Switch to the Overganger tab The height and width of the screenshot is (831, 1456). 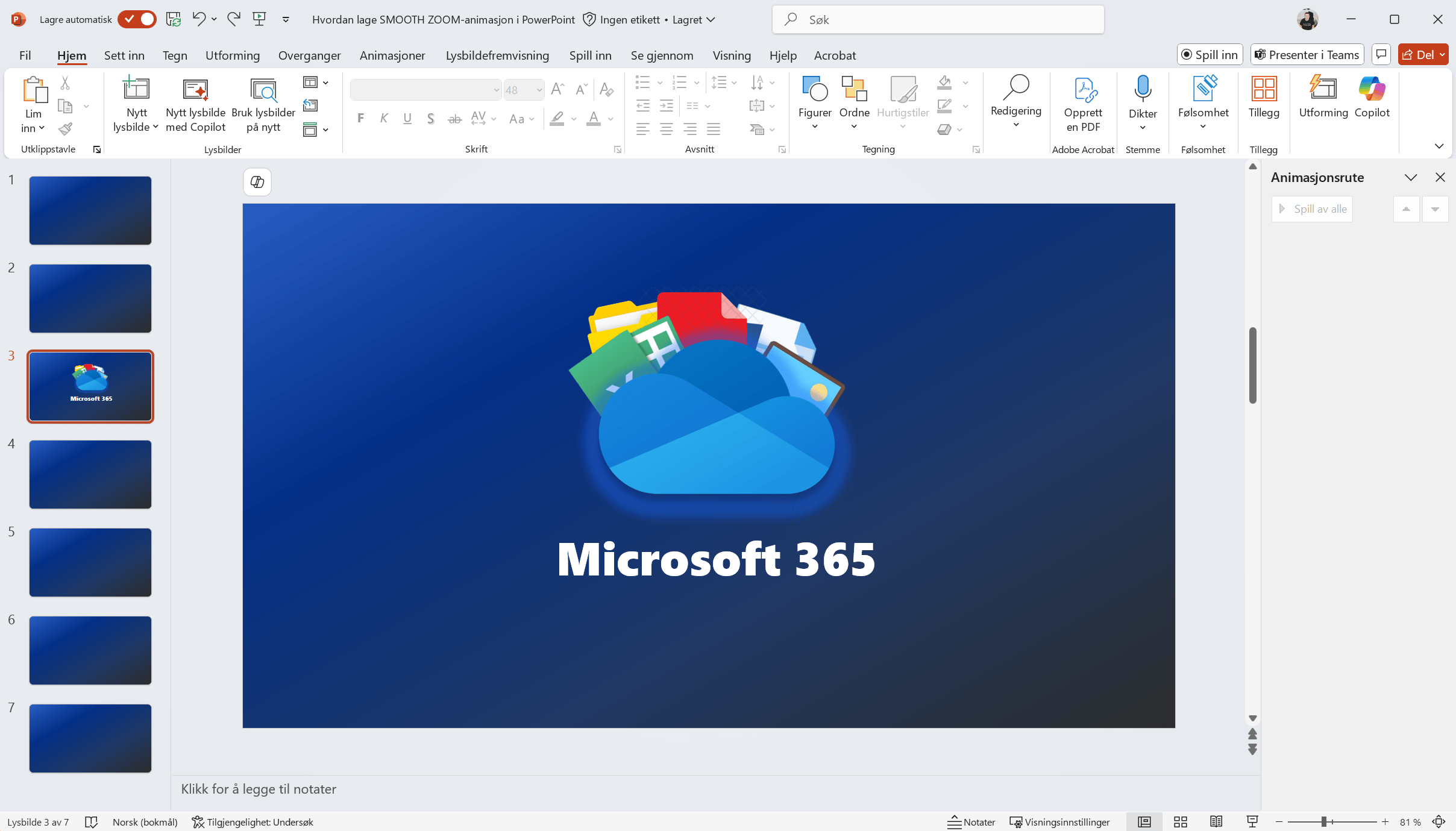point(309,55)
